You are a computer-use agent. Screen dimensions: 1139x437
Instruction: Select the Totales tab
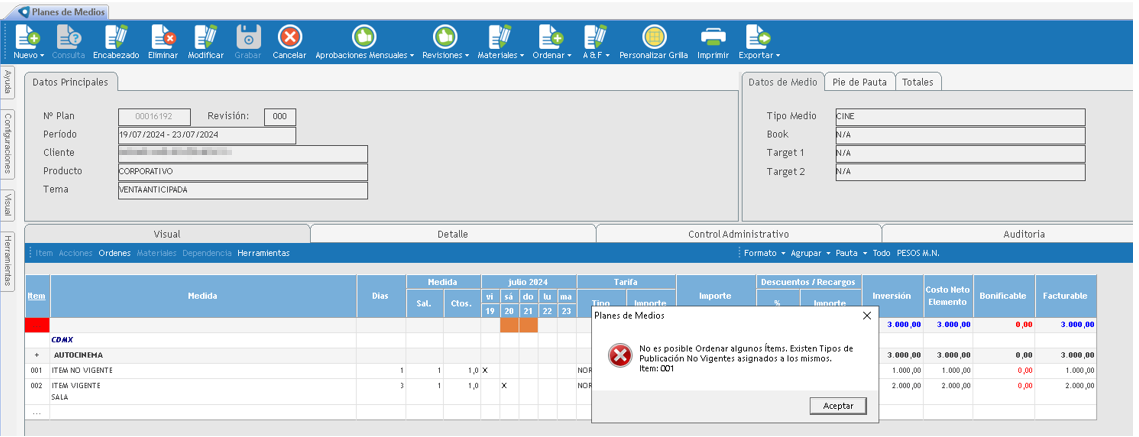pyautogui.click(x=917, y=82)
